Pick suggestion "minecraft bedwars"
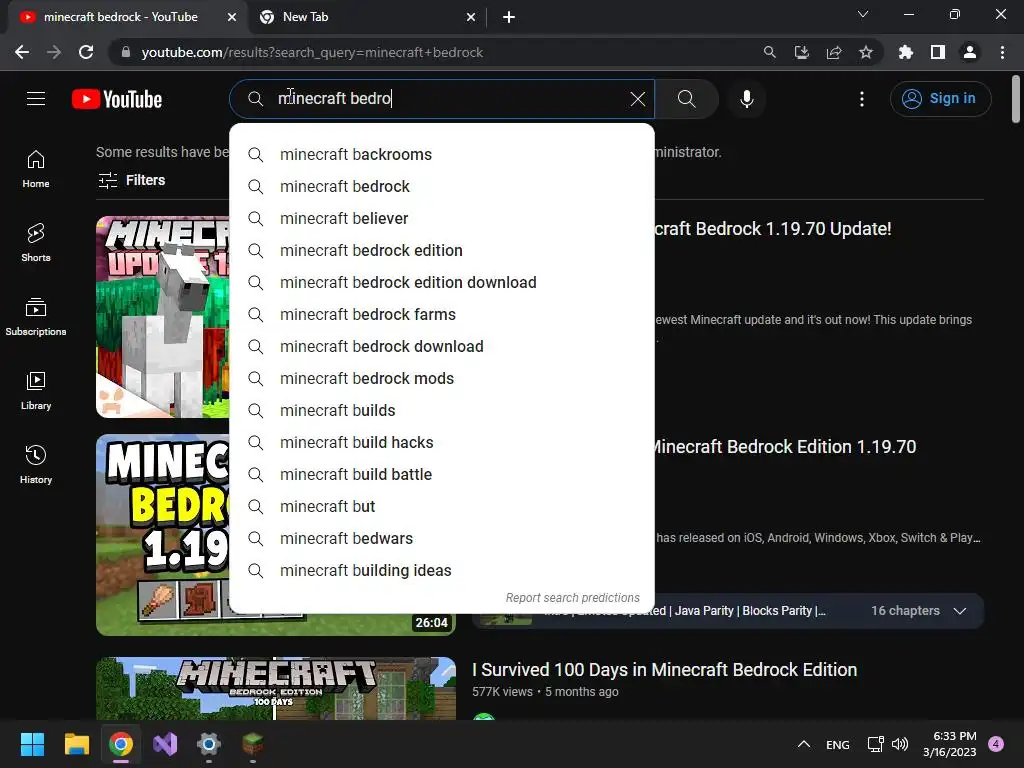 pyautogui.click(x=441, y=539)
